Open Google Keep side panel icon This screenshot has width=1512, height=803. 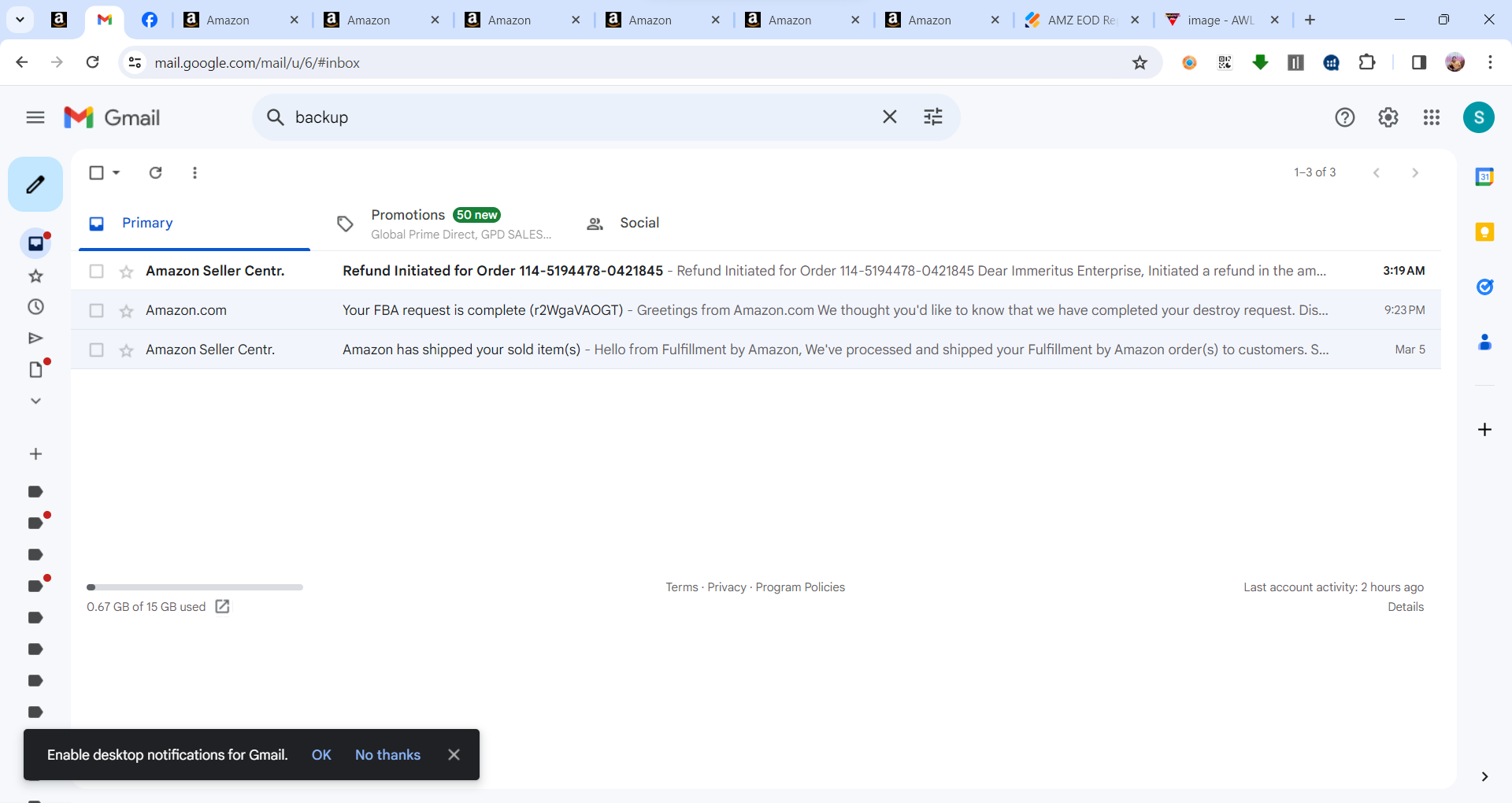1484,232
